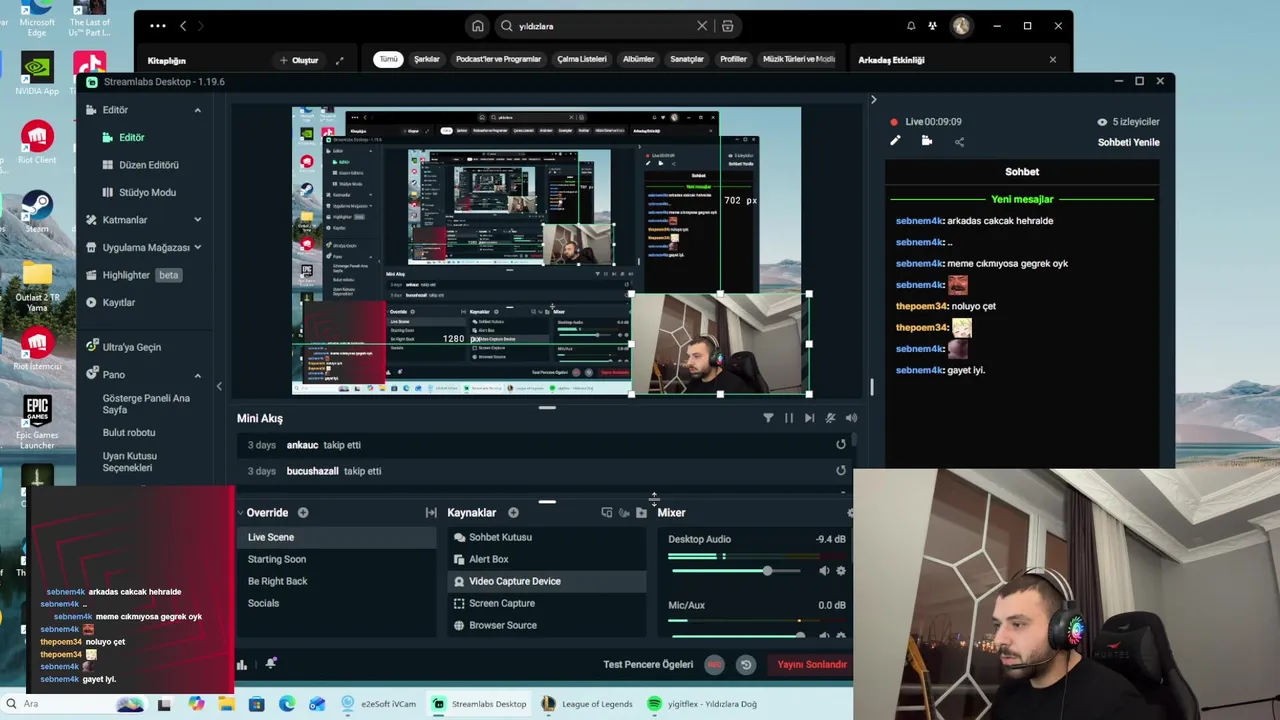Open the Mixer settings gear

(x=850, y=513)
